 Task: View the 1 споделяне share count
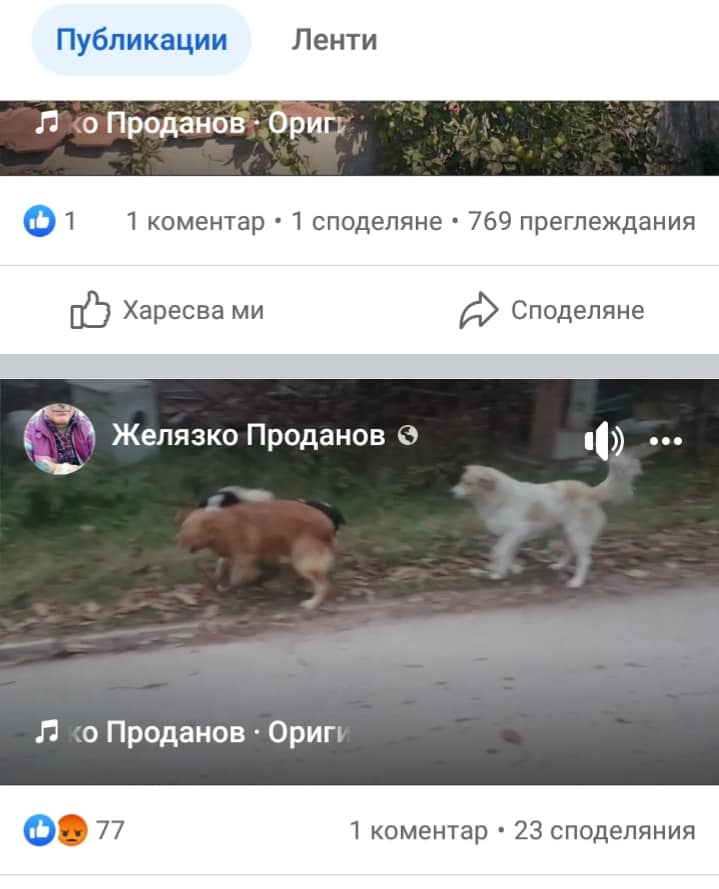366,221
